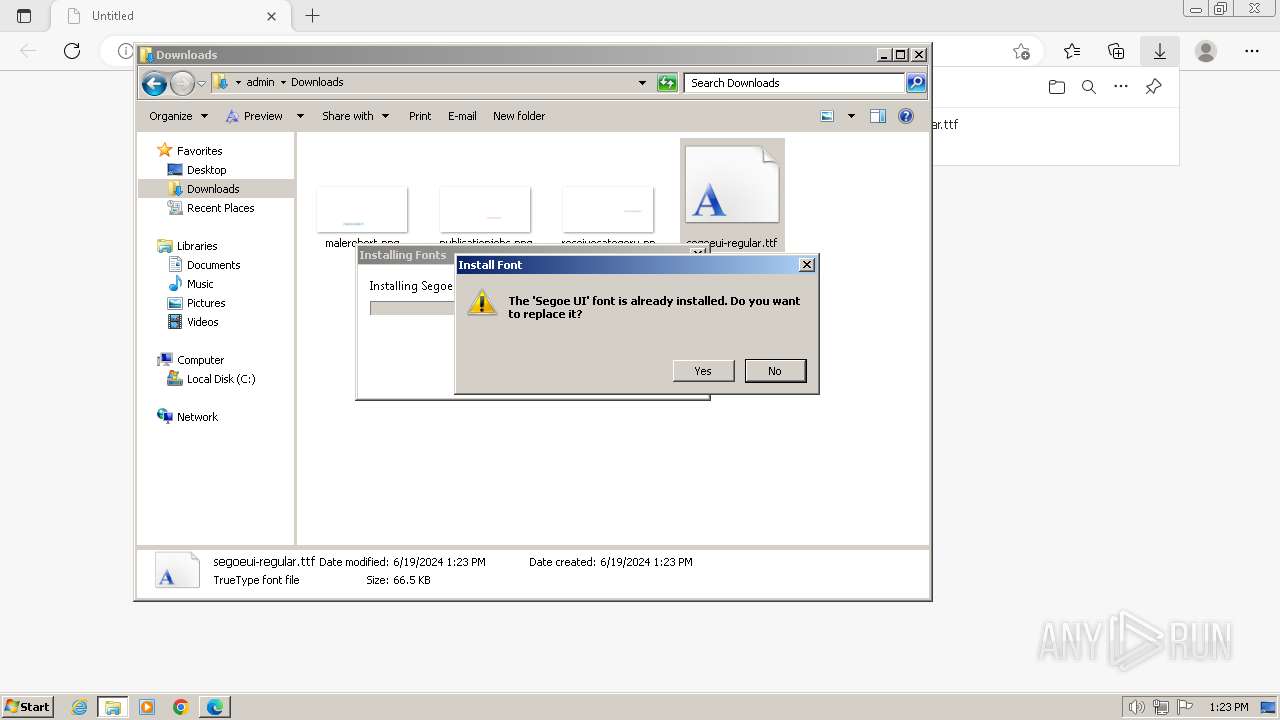Click the volume icon in system tray

(x=1136, y=707)
